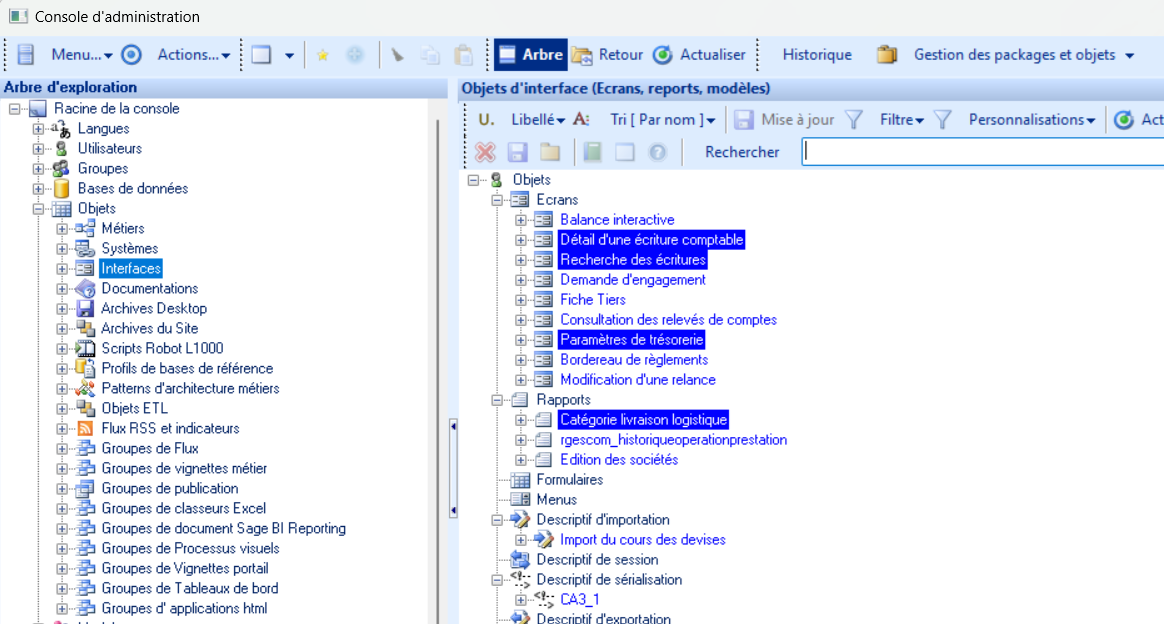Click the greyed paste clipboard icon
Viewport: 1164px width, 624px height.
tap(463, 55)
